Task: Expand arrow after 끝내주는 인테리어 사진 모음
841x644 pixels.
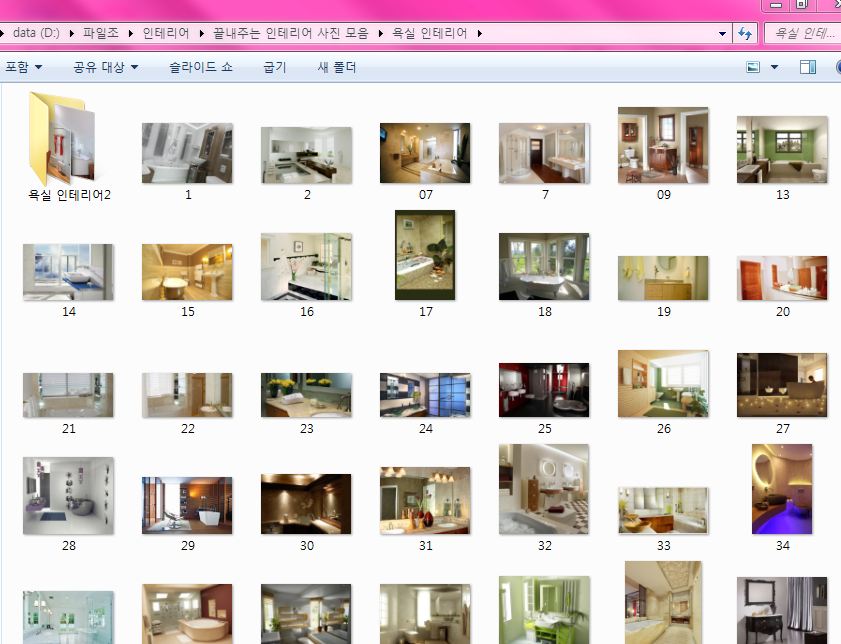Action: click(x=381, y=33)
